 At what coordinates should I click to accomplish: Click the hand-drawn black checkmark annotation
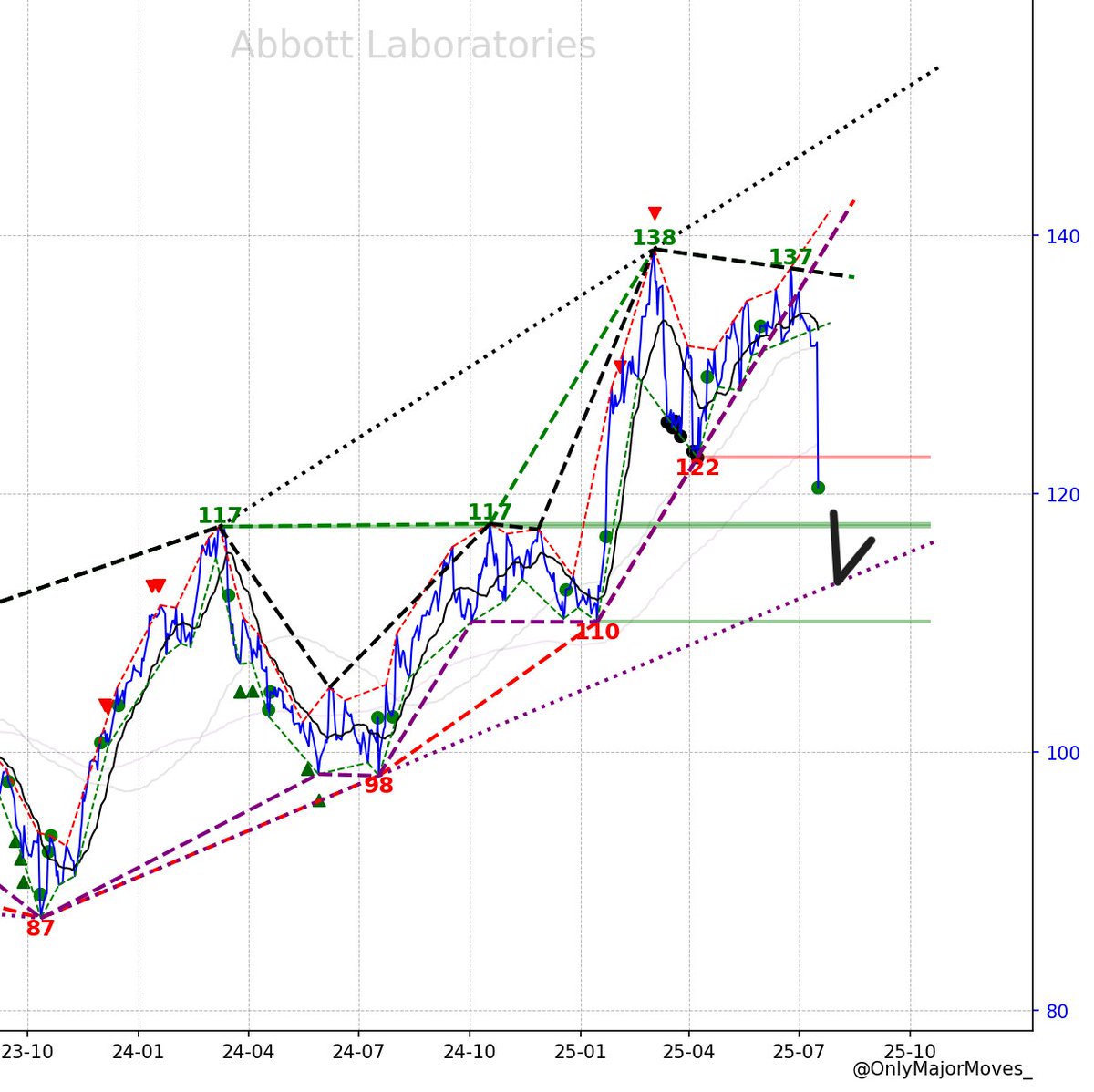[851, 548]
